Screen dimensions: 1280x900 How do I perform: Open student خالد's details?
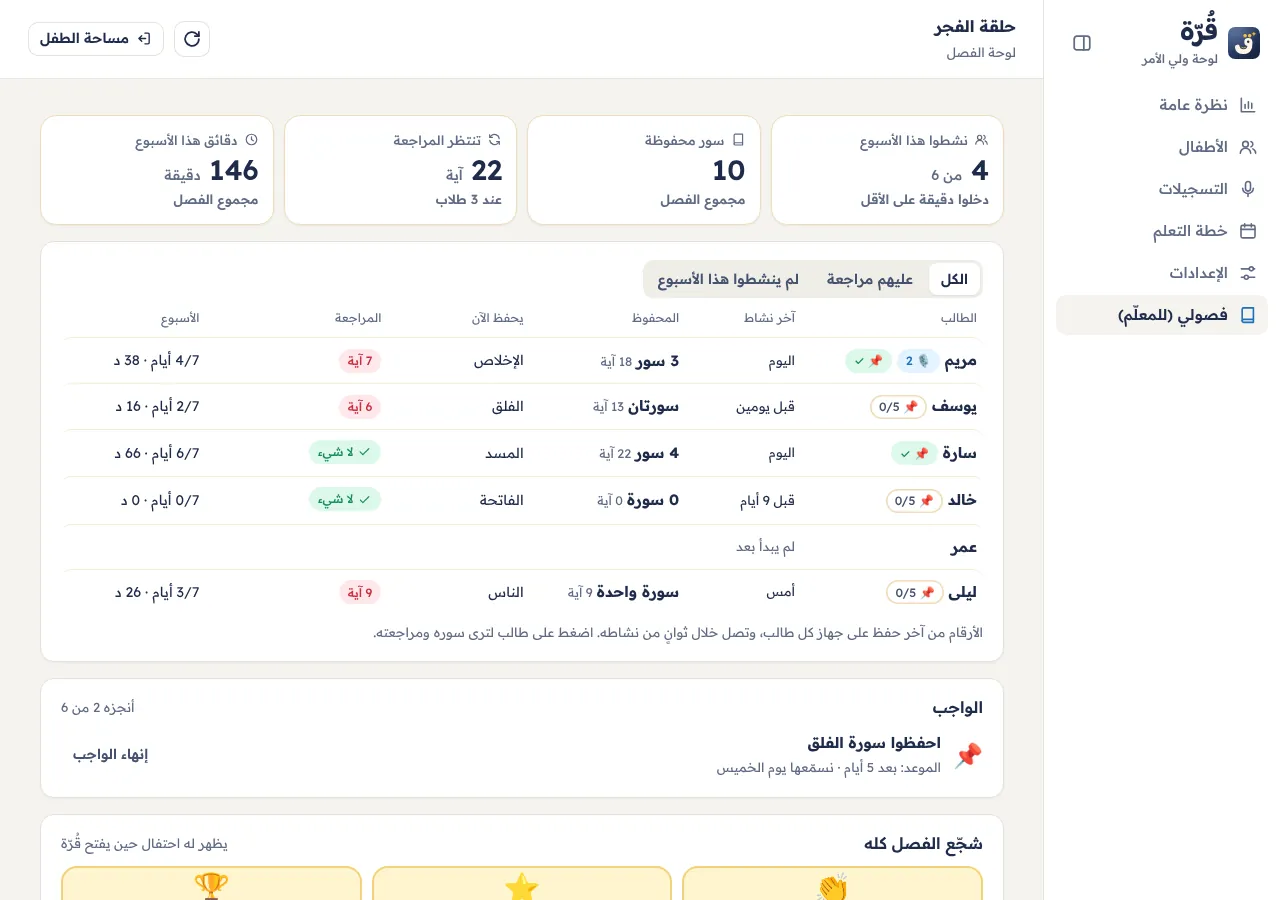click(521, 501)
